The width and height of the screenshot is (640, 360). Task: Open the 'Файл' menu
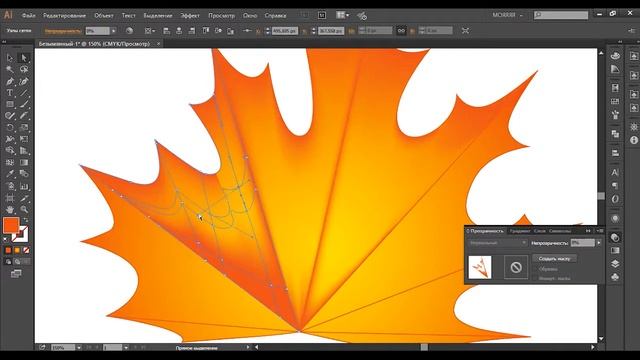(x=28, y=16)
